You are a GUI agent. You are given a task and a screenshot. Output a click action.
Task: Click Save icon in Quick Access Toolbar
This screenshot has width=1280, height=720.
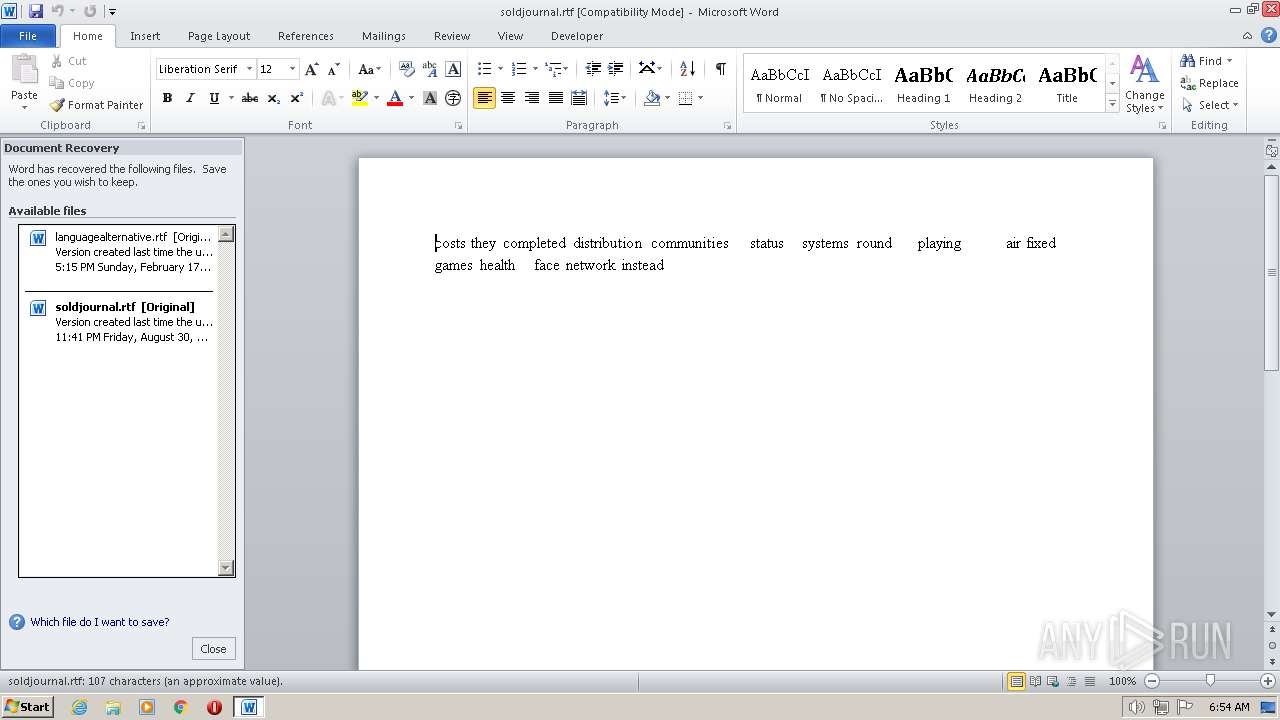[x=36, y=11]
